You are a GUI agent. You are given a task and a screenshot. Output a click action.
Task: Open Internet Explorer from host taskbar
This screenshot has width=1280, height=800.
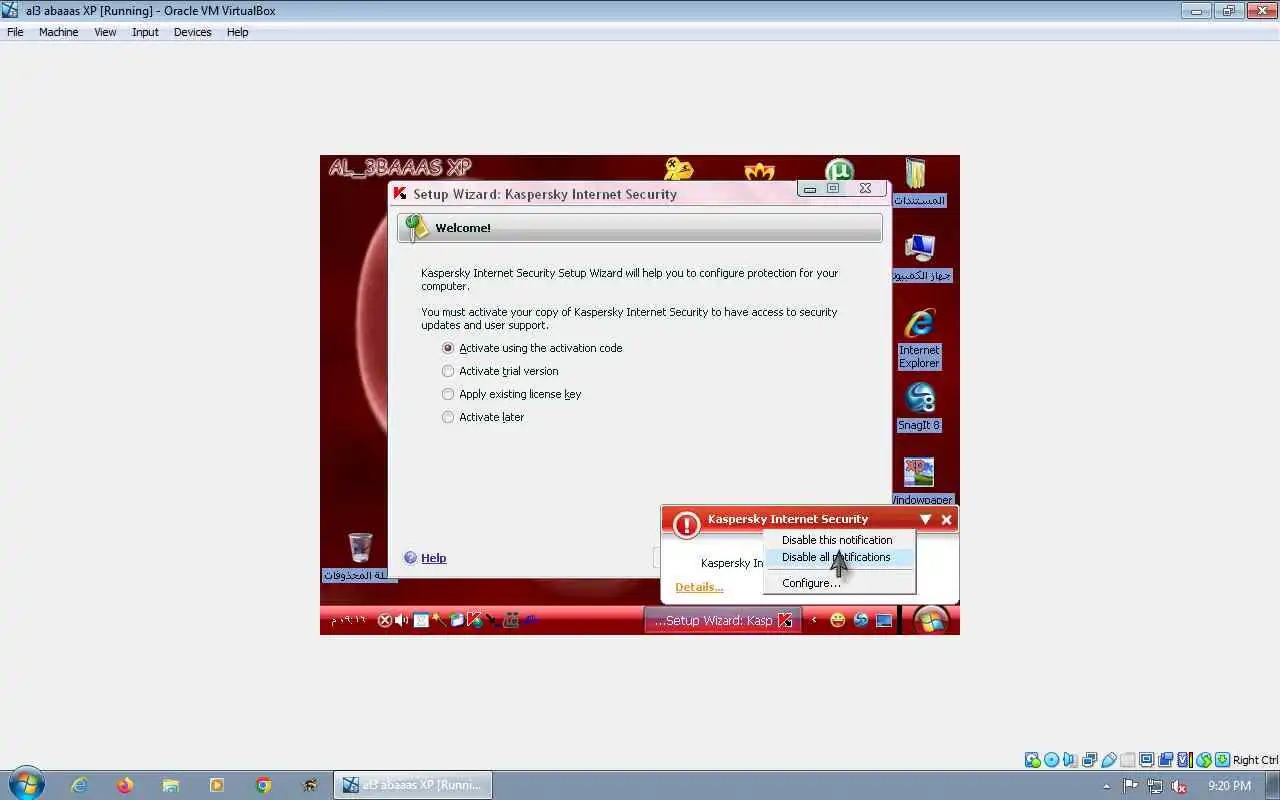(x=79, y=785)
